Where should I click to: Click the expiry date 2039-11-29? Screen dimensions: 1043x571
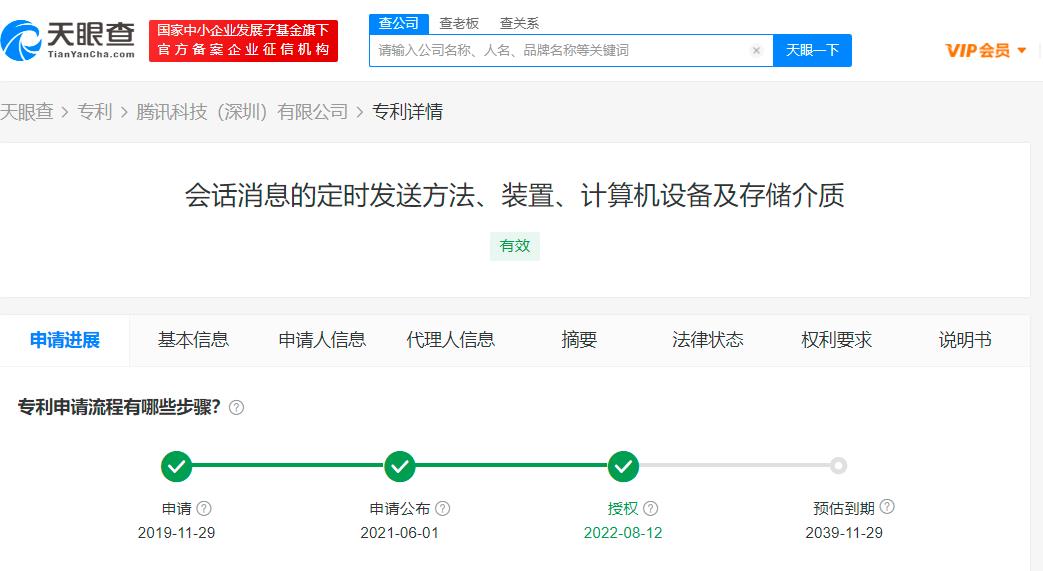[844, 533]
